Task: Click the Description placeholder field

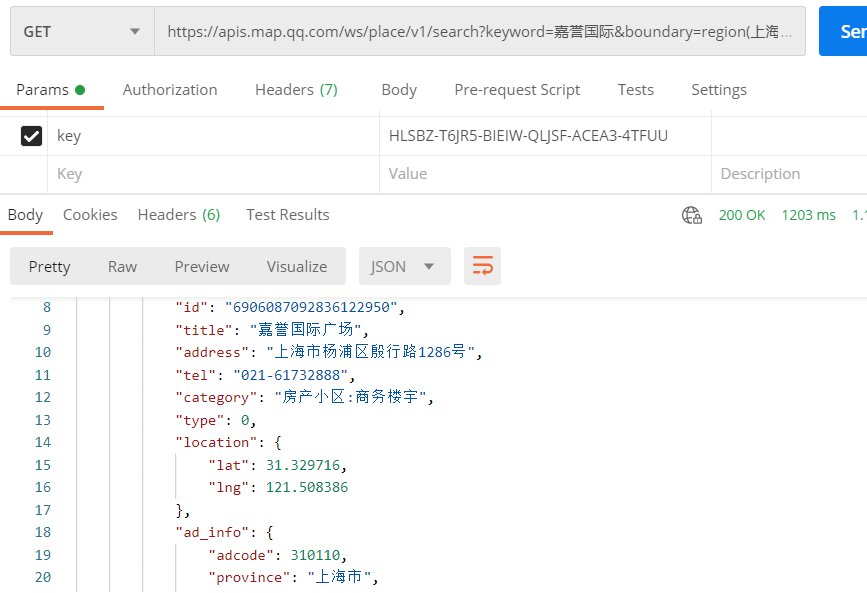Action: coord(789,174)
